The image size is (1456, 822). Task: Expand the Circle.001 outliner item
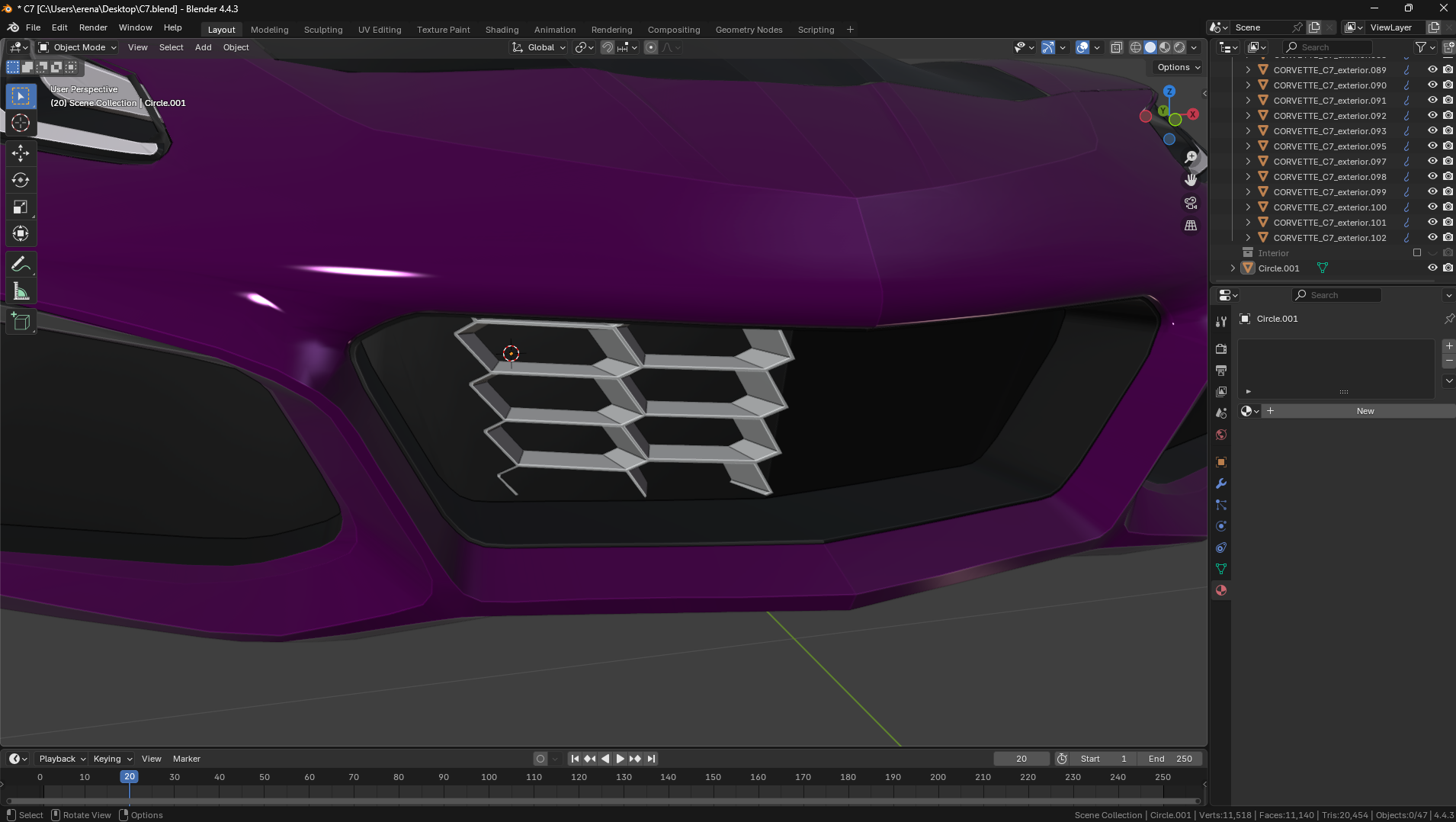(1233, 268)
